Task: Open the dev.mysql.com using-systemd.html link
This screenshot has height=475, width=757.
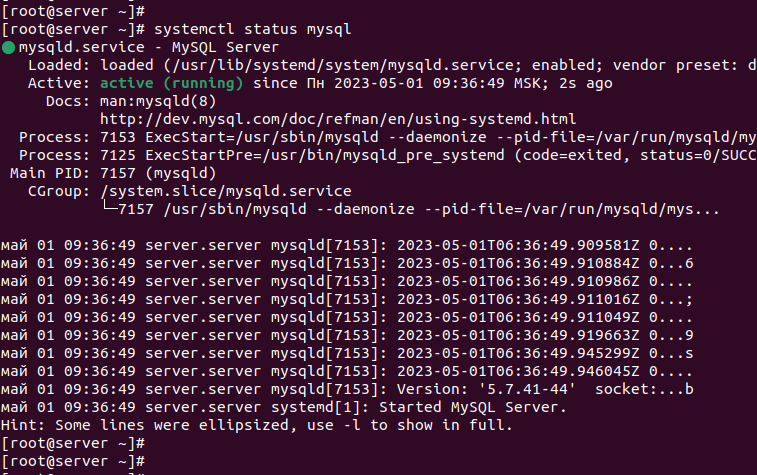Action: [x=338, y=119]
